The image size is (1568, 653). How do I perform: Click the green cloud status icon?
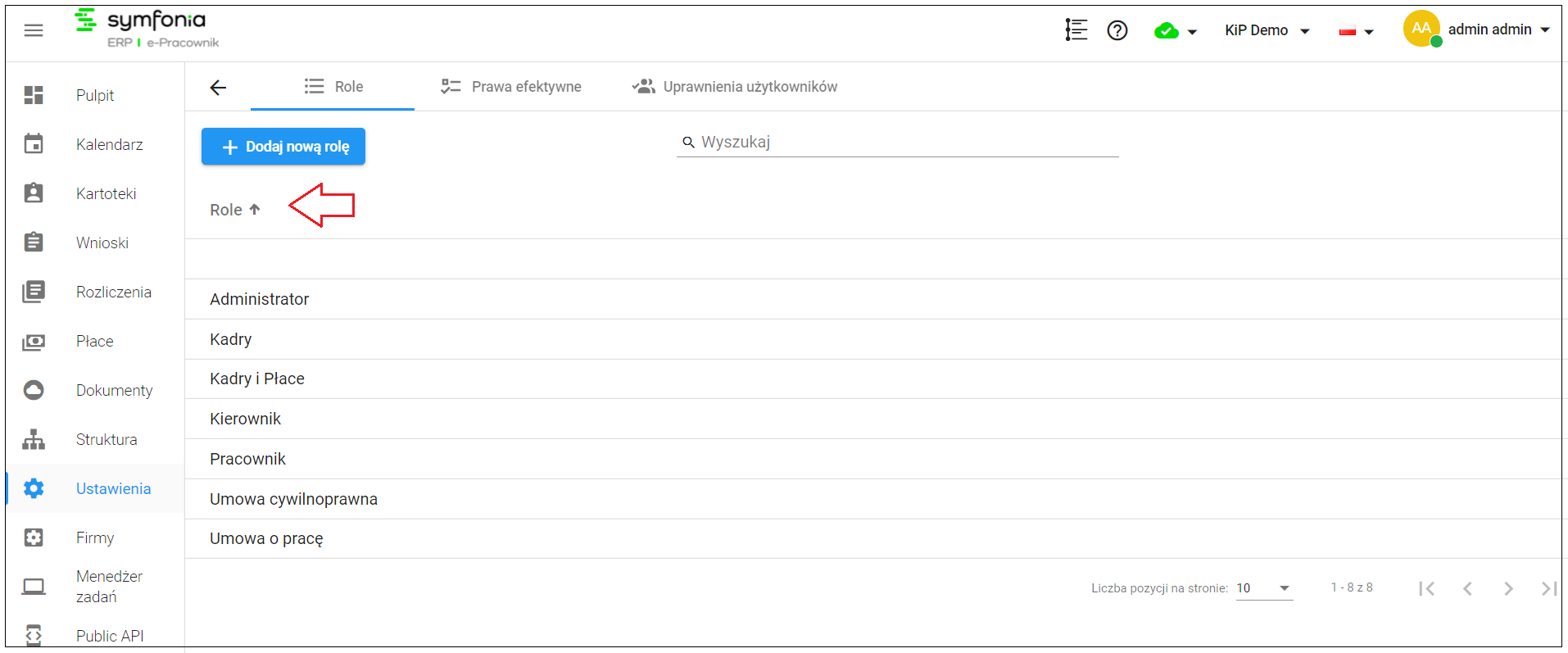click(1166, 31)
